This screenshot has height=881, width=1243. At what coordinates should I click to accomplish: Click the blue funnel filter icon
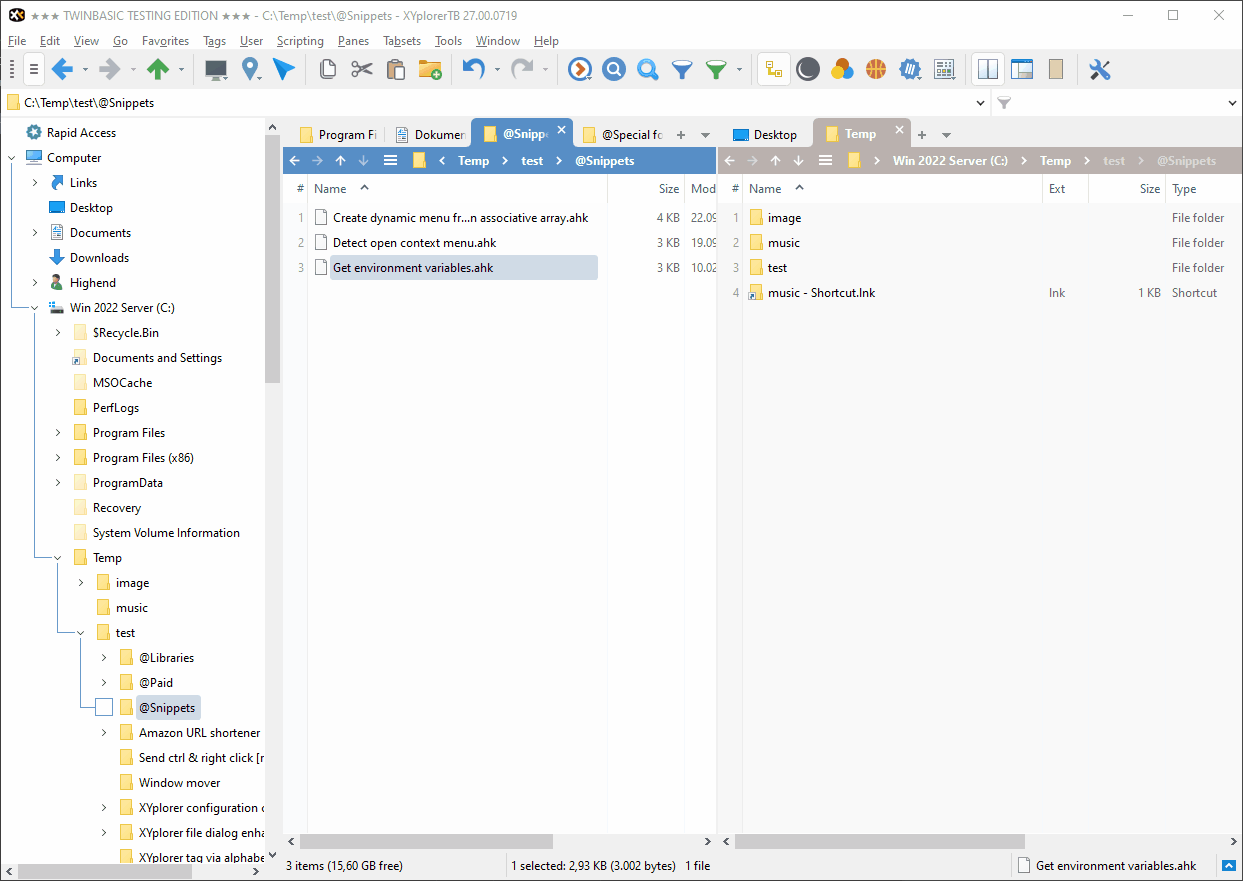[x=682, y=69]
